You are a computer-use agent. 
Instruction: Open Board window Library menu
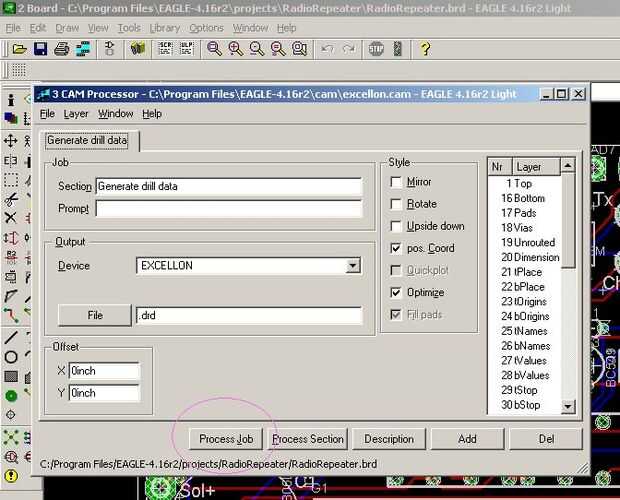coord(164,28)
